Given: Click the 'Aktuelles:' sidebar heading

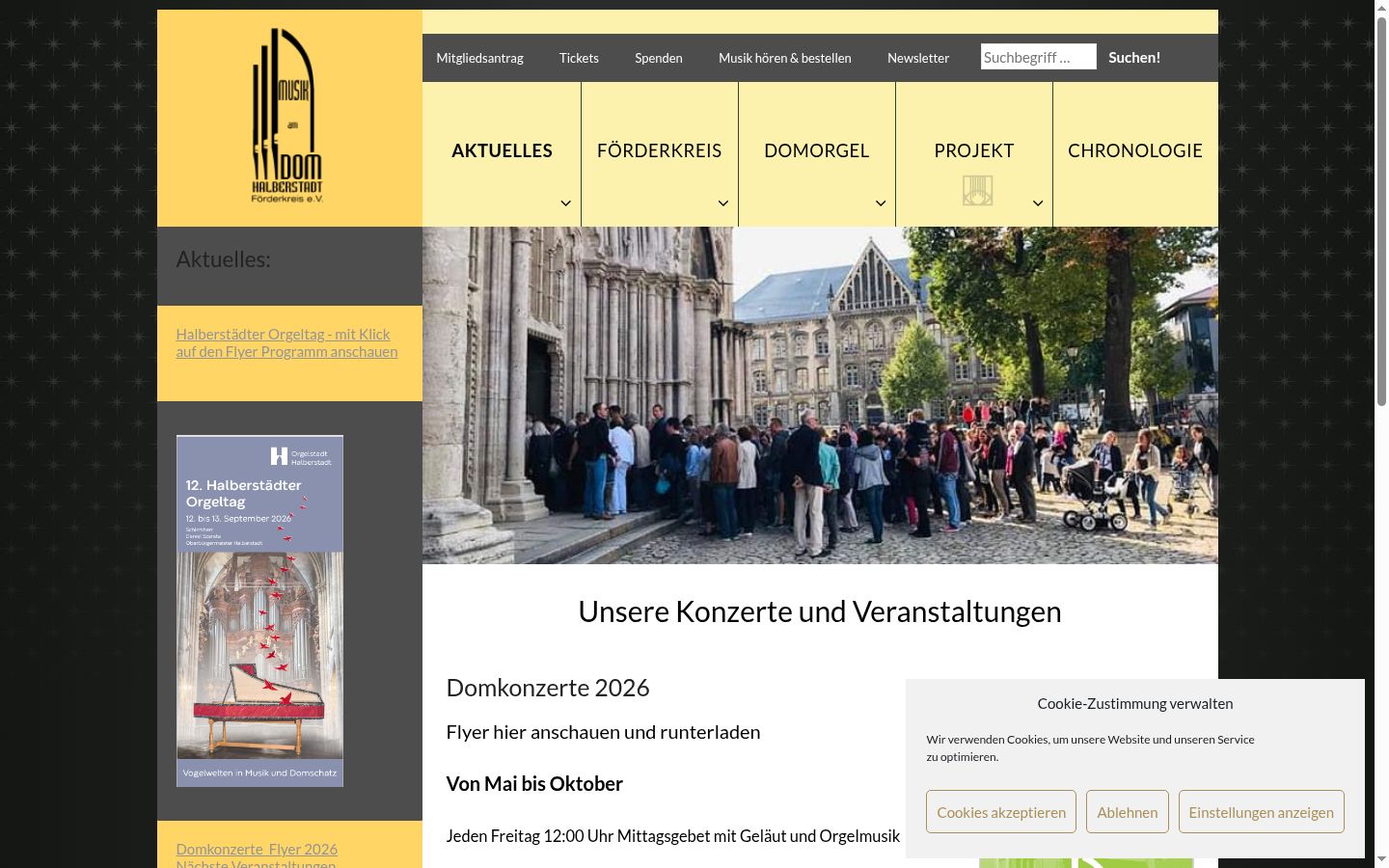Looking at the screenshot, I should [223, 259].
